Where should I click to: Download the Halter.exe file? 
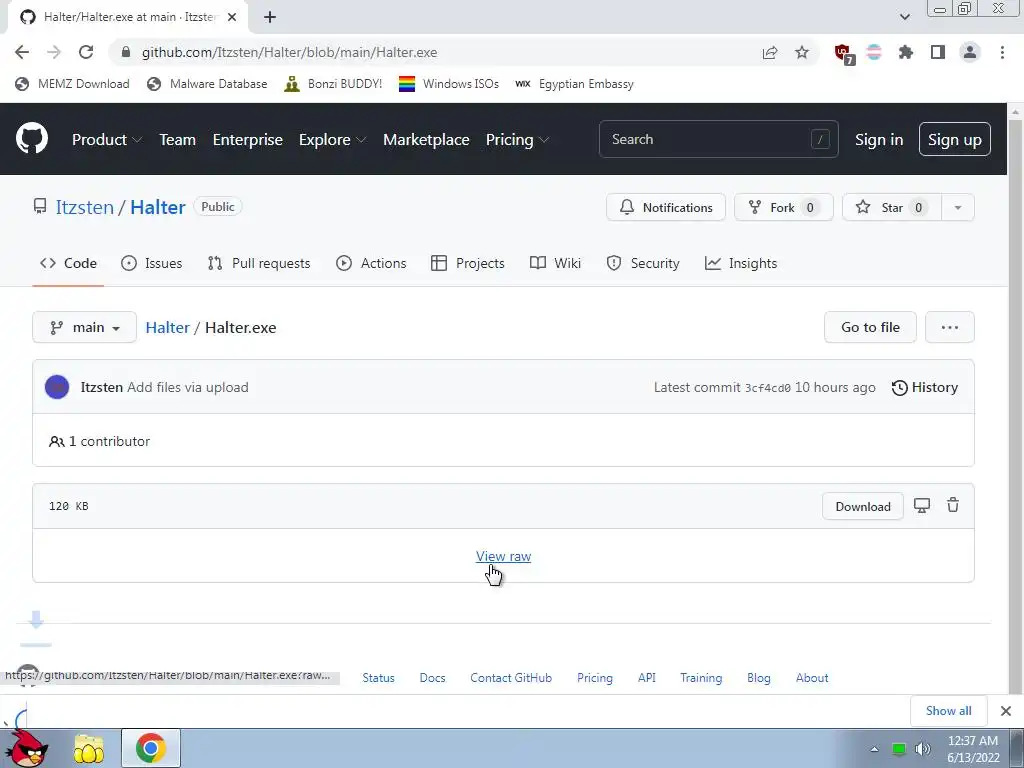(x=863, y=506)
